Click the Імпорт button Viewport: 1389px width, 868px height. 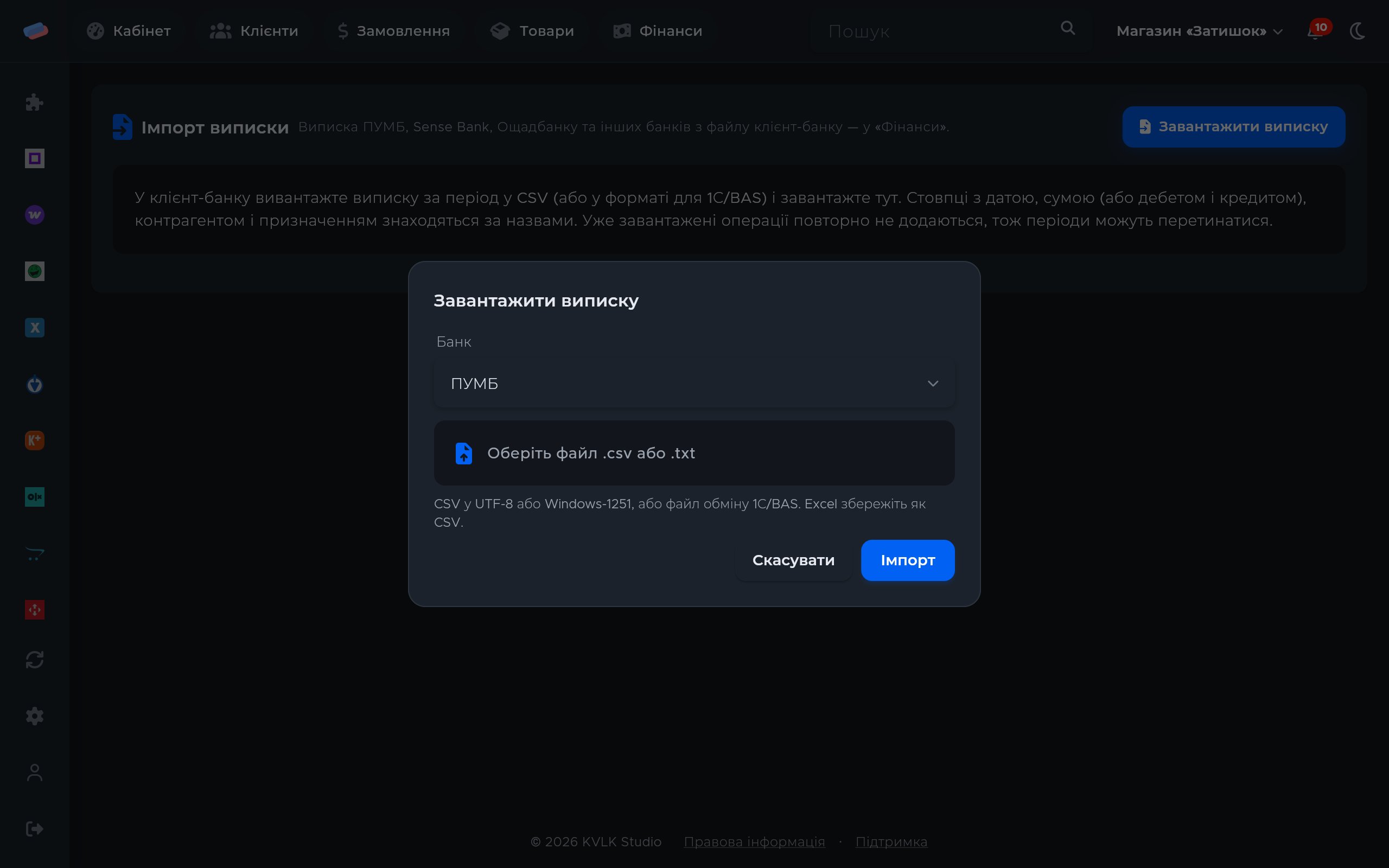click(907, 560)
